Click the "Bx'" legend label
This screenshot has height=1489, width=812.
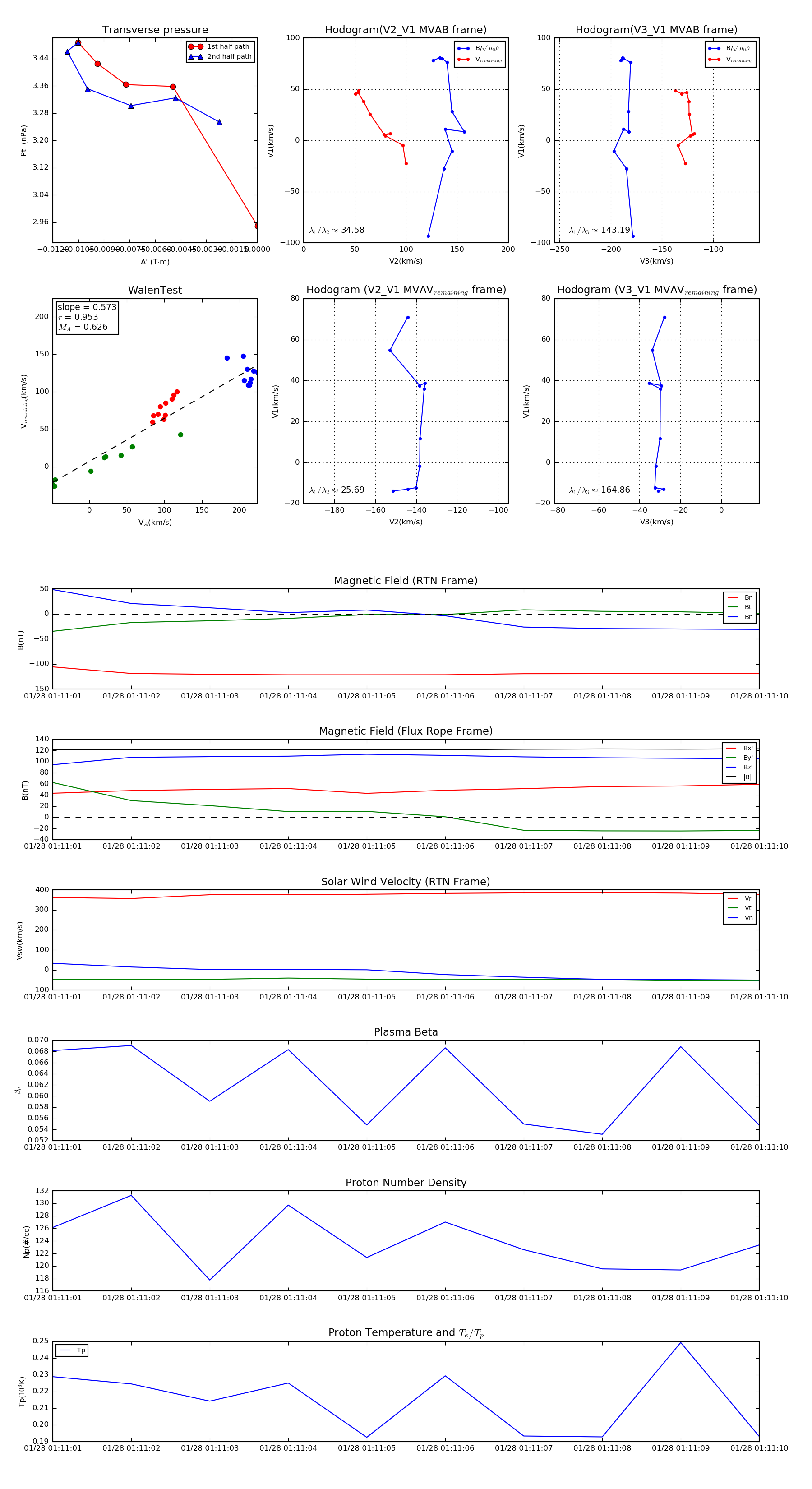coord(748,749)
